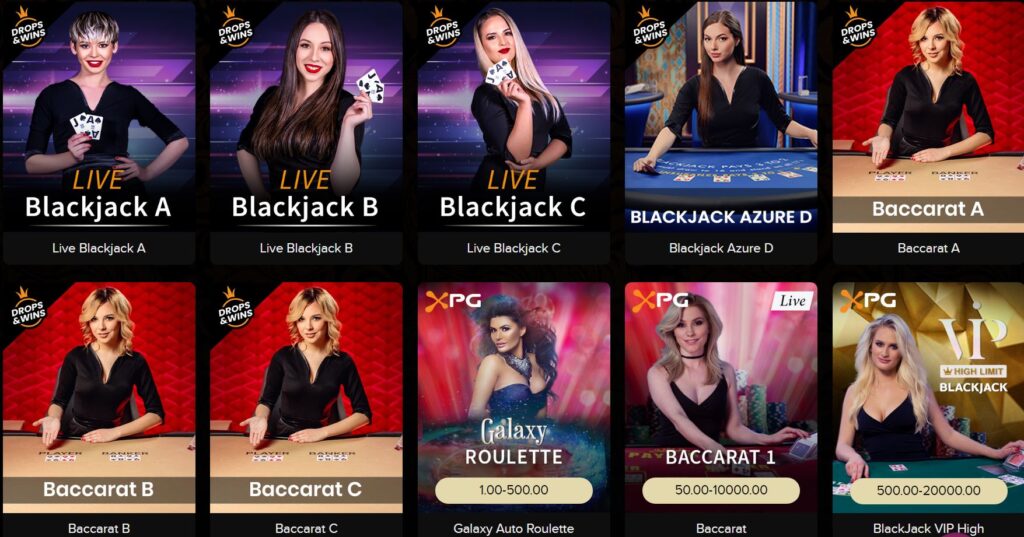Click XPG logo on VIP Blackjack tile

coord(868,301)
